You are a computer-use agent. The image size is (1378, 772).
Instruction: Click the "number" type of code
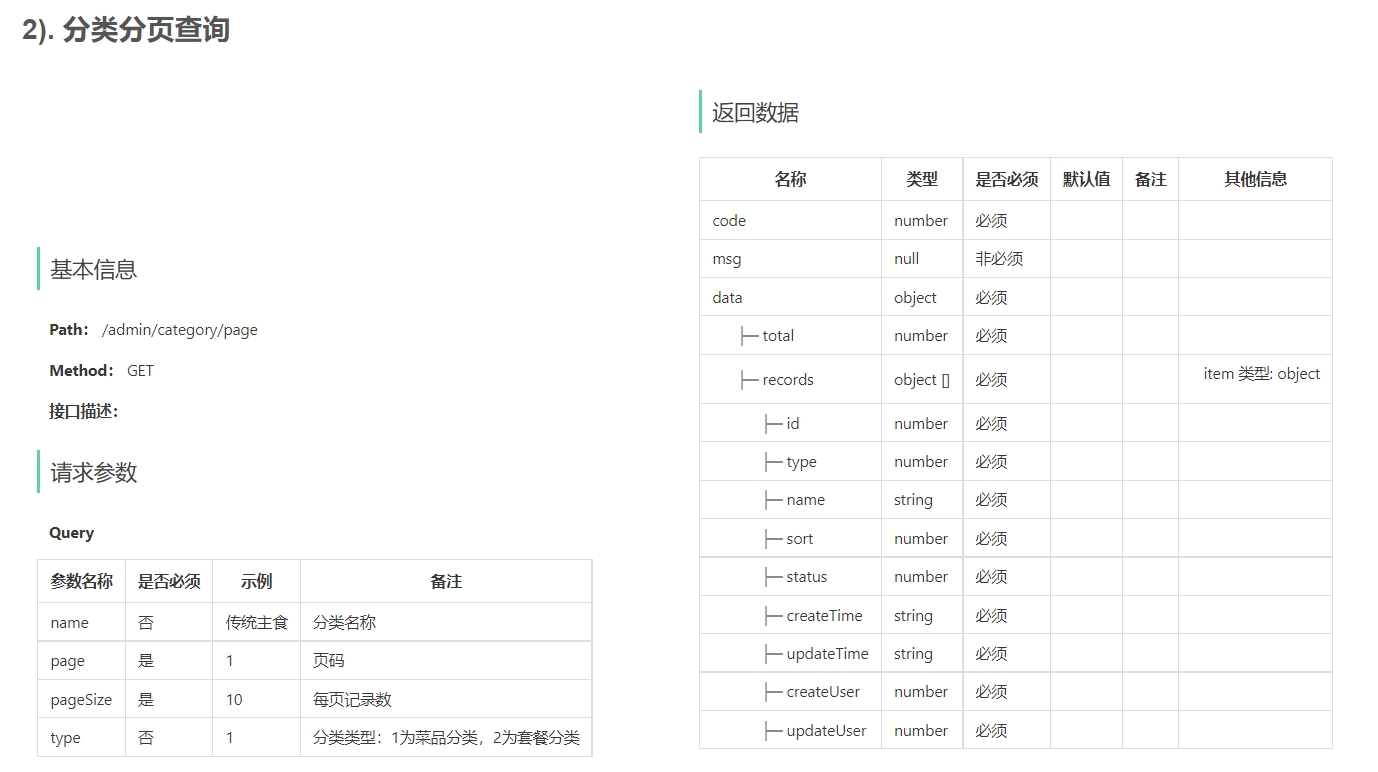coord(921,221)
